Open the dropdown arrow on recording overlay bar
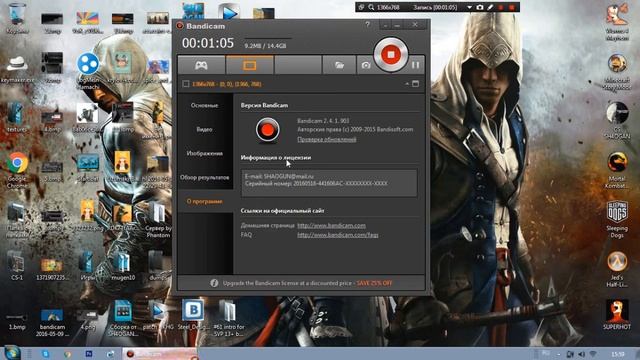The height and width of the screenshot is (360, 640). tap(469, 7)
